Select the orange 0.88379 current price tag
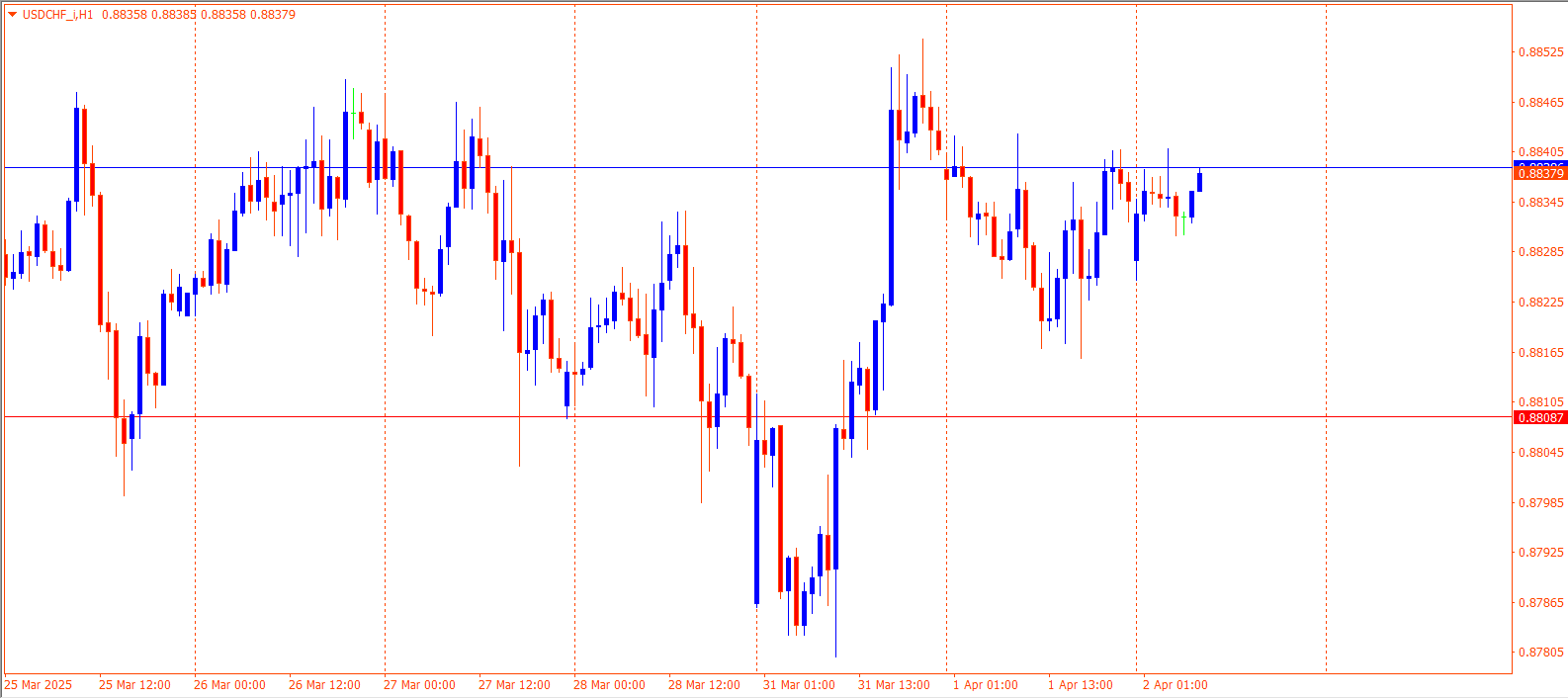 pyautogui.click(x=1540, y=174)
